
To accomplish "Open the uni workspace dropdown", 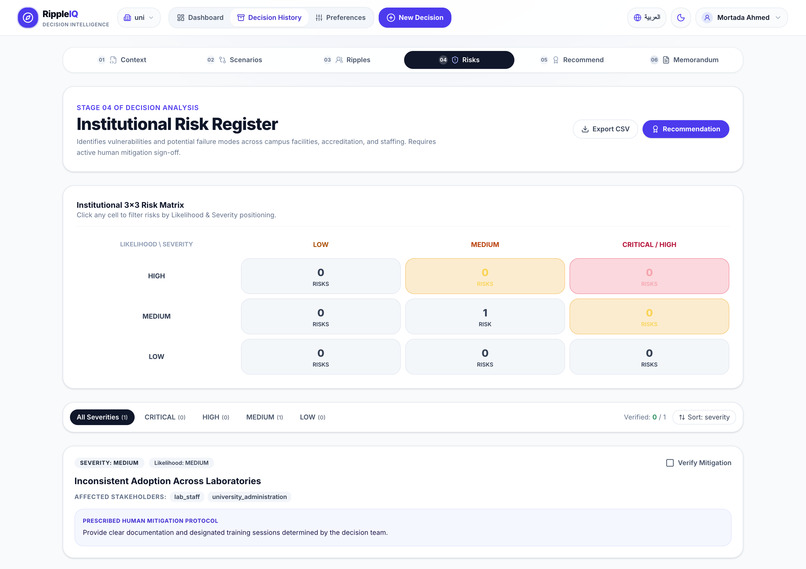I will coord(139,17).
